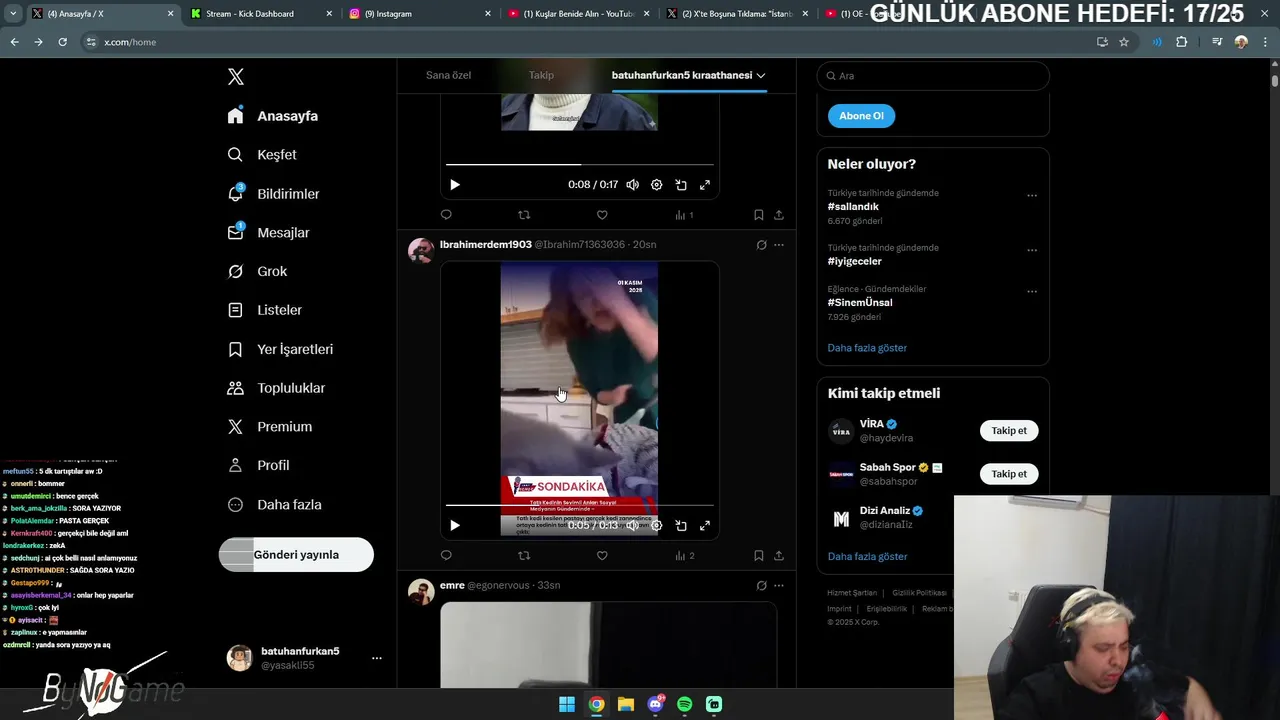Screen dimensions: 1280x720
Task: Open more menu on emre post
Action: coord(779,585)
